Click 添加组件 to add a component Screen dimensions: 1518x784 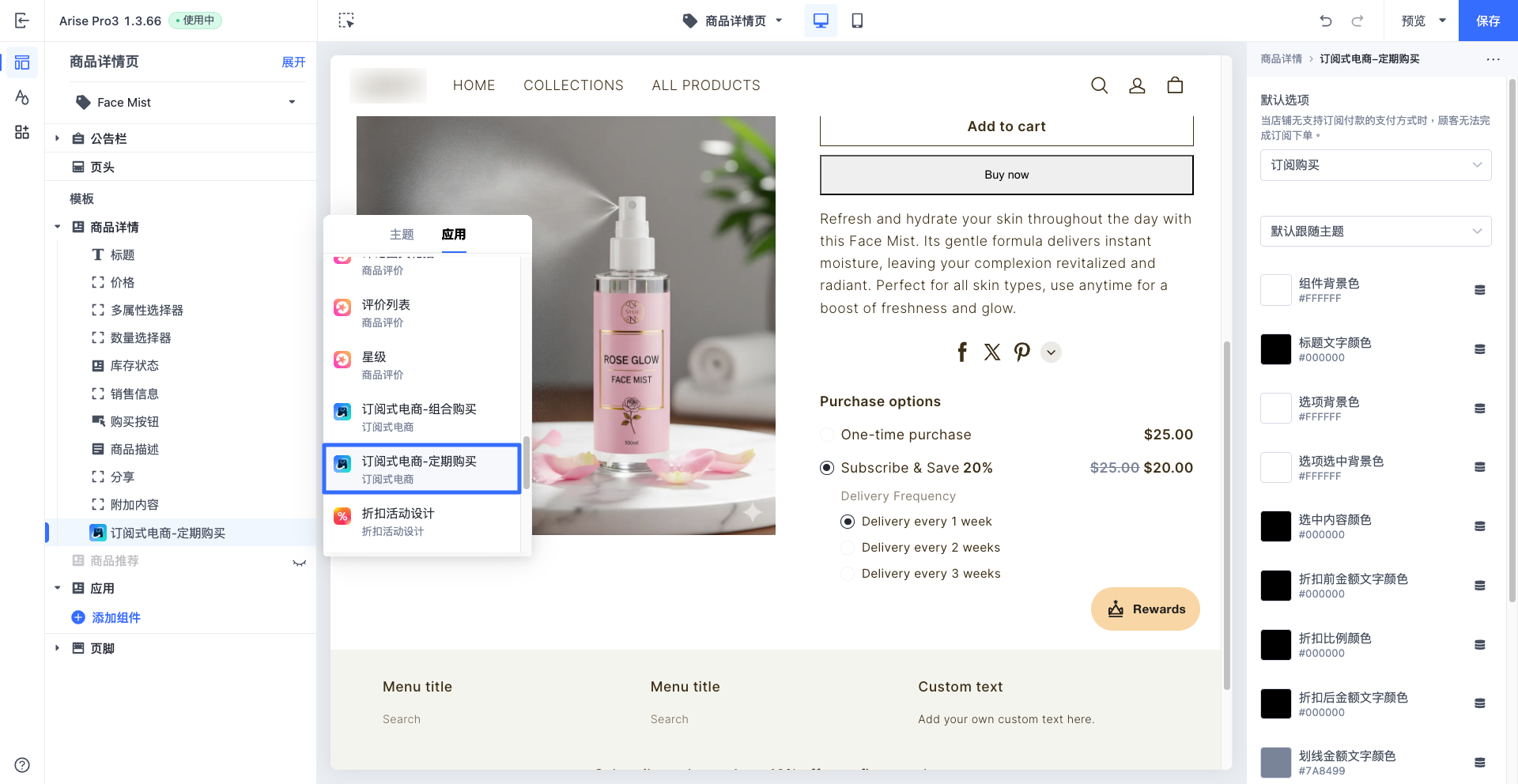coord(107,617)
